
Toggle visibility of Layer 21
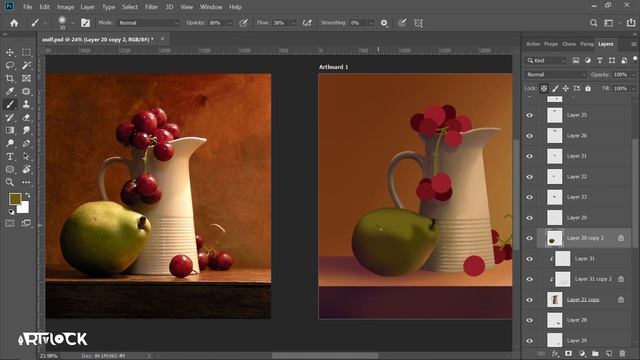tap(529, 156)
